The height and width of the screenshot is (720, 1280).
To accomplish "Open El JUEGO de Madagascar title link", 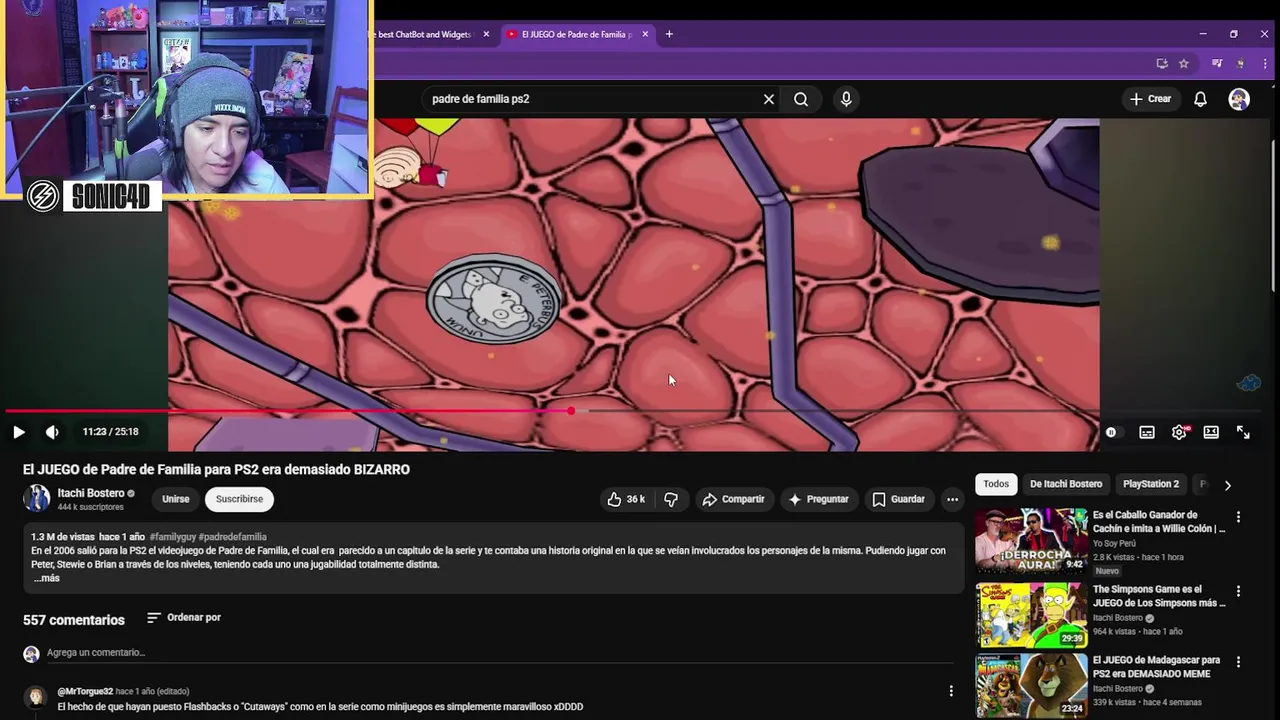I will tap(1156, 667).
